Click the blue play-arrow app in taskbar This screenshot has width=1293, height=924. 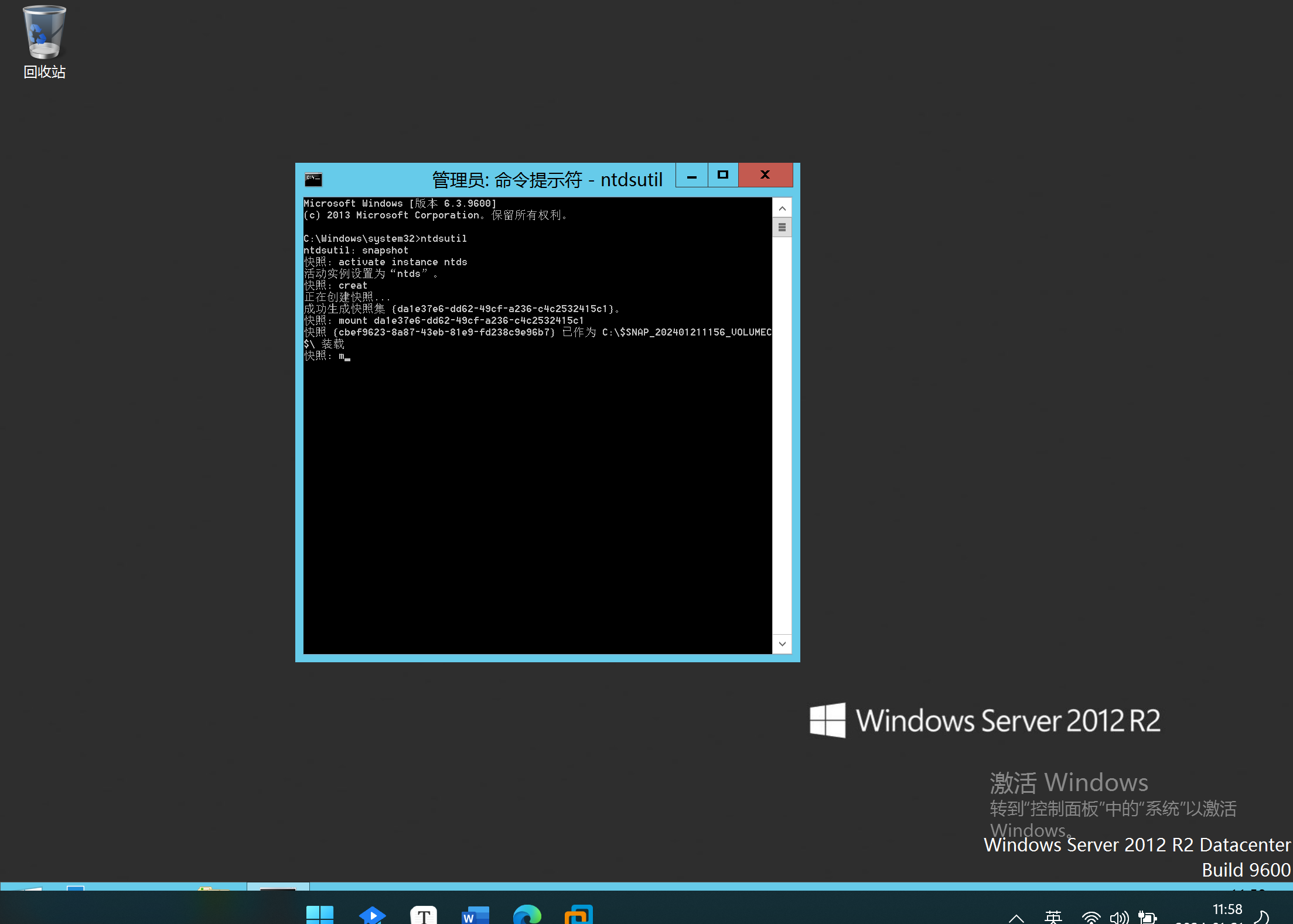(x=372, y=915)
